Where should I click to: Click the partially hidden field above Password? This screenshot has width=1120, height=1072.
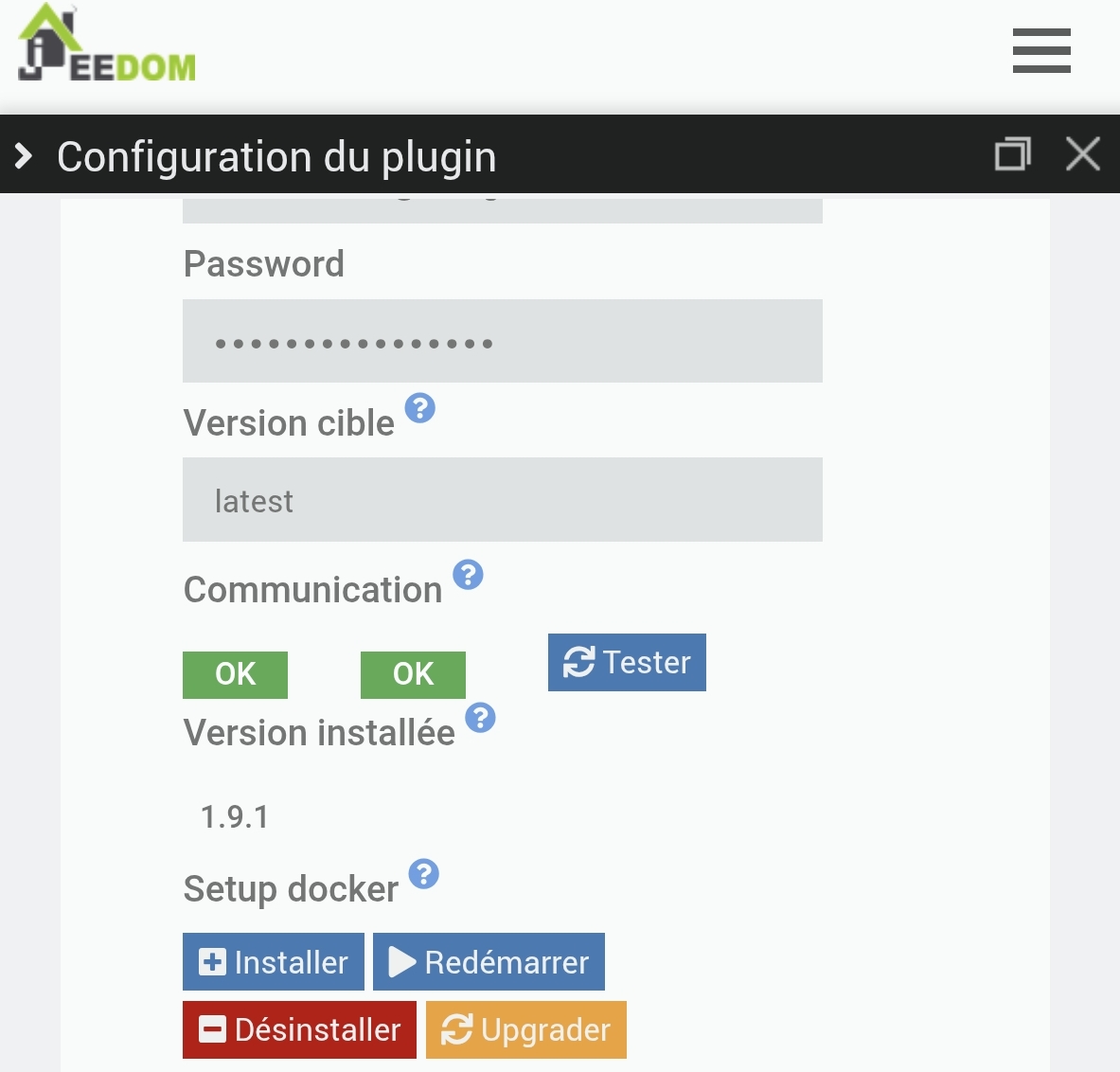[502, 210]
